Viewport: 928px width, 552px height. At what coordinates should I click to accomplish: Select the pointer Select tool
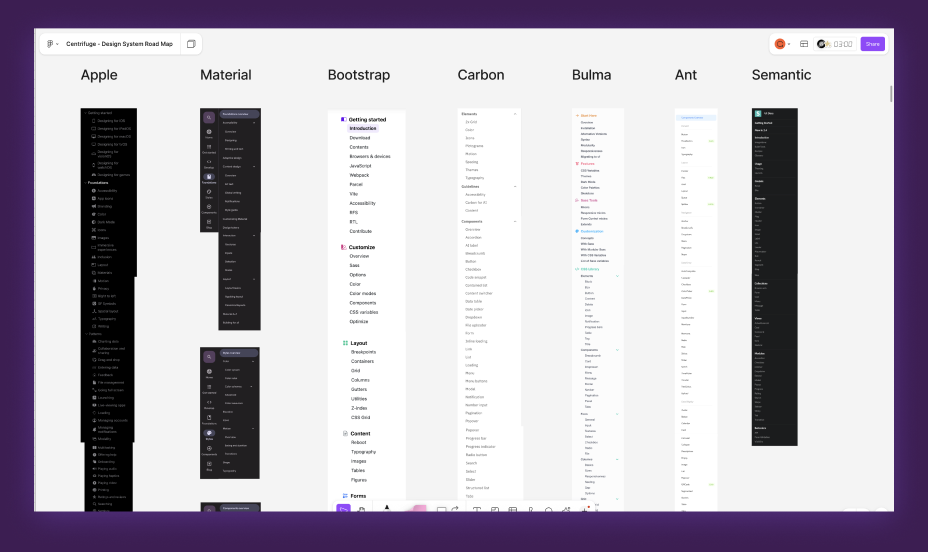pyautogui.click(x=343, y=508)
